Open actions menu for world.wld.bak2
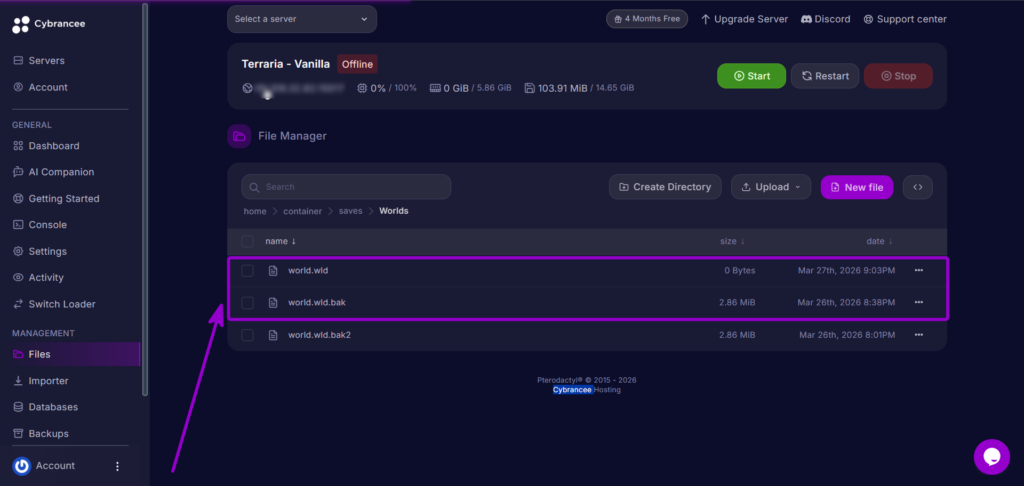The height and width of the screenshot is (486, 1024). pyautogui.click(x=919, y=335)
